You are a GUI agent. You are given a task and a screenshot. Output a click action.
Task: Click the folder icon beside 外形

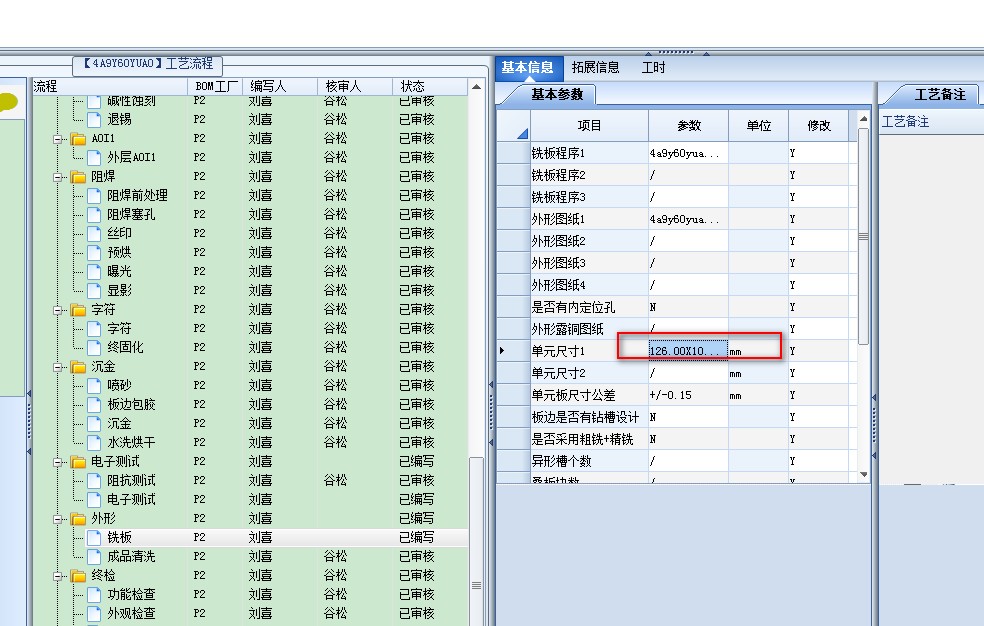(x=78, y=519)
